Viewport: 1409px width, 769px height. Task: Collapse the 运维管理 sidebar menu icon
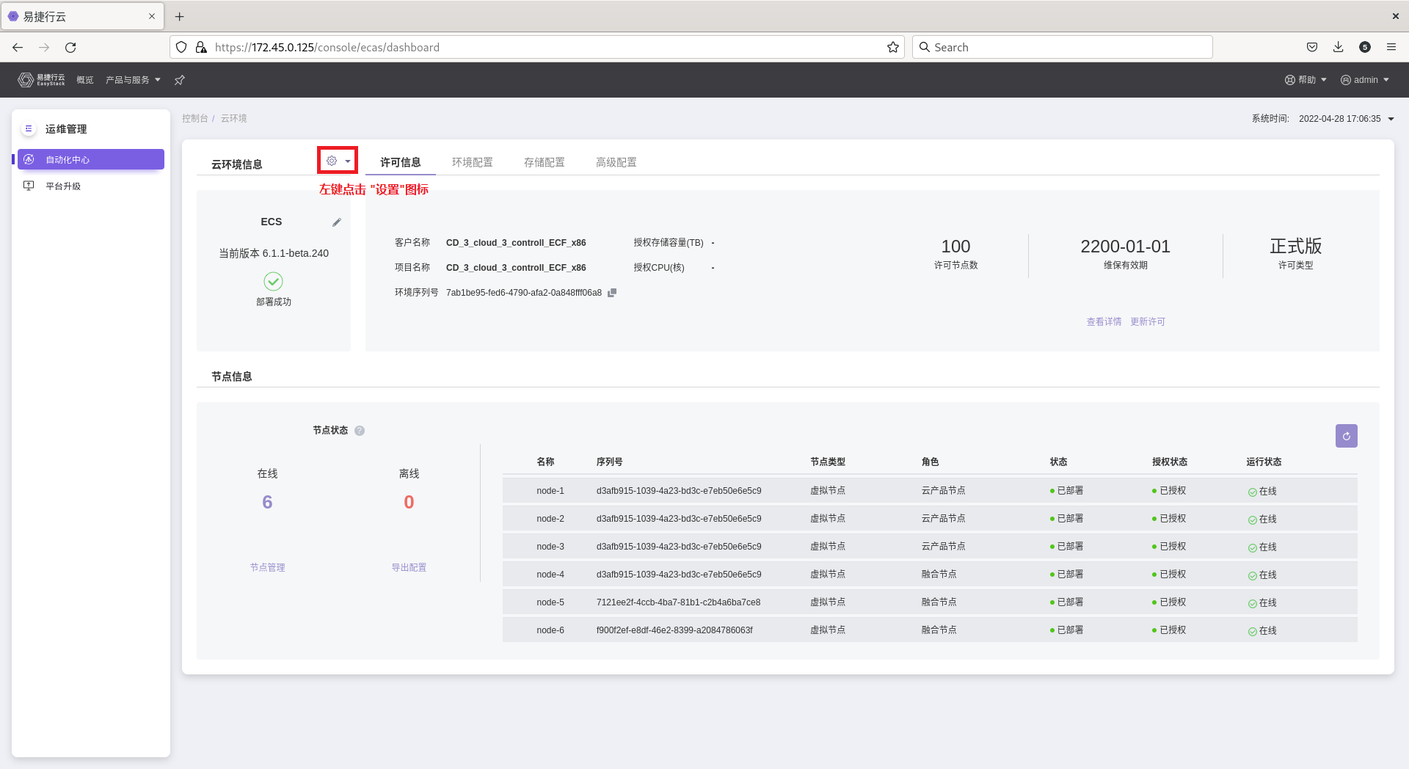pos(28,129)
